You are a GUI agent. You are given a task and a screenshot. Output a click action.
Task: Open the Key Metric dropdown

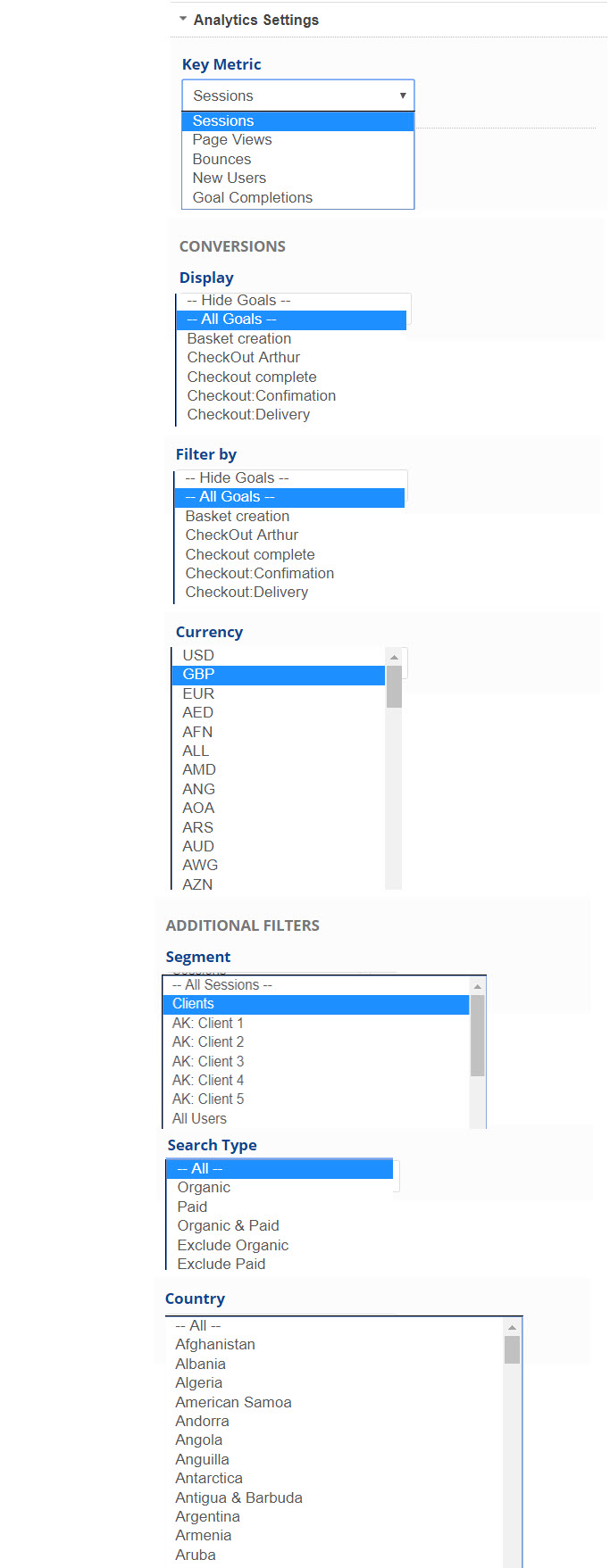point(297,95)
